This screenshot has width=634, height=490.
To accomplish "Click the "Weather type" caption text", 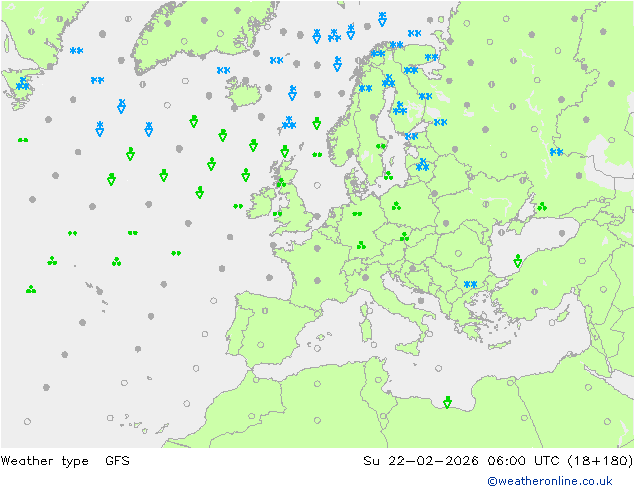I will [44, 461].
